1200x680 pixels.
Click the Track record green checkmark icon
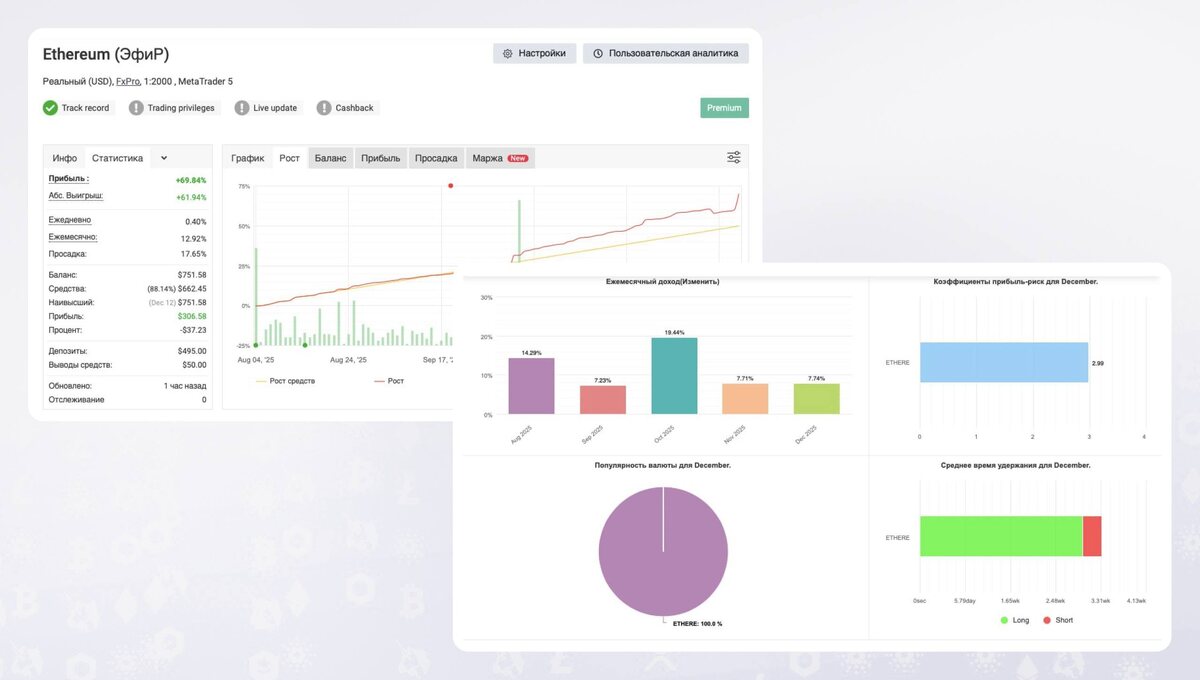tap(50, 108)
